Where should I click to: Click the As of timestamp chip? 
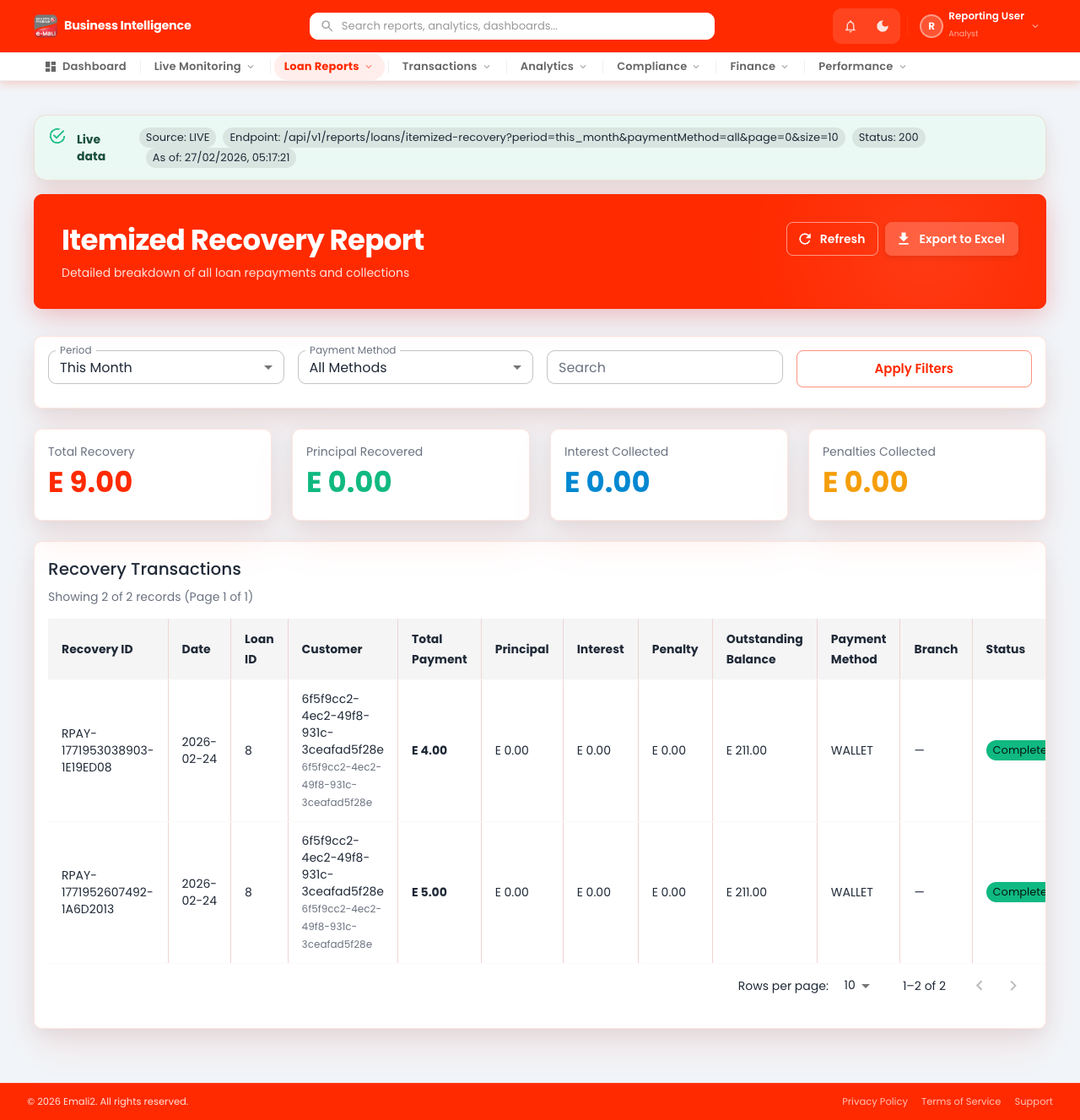coord(221,158)
